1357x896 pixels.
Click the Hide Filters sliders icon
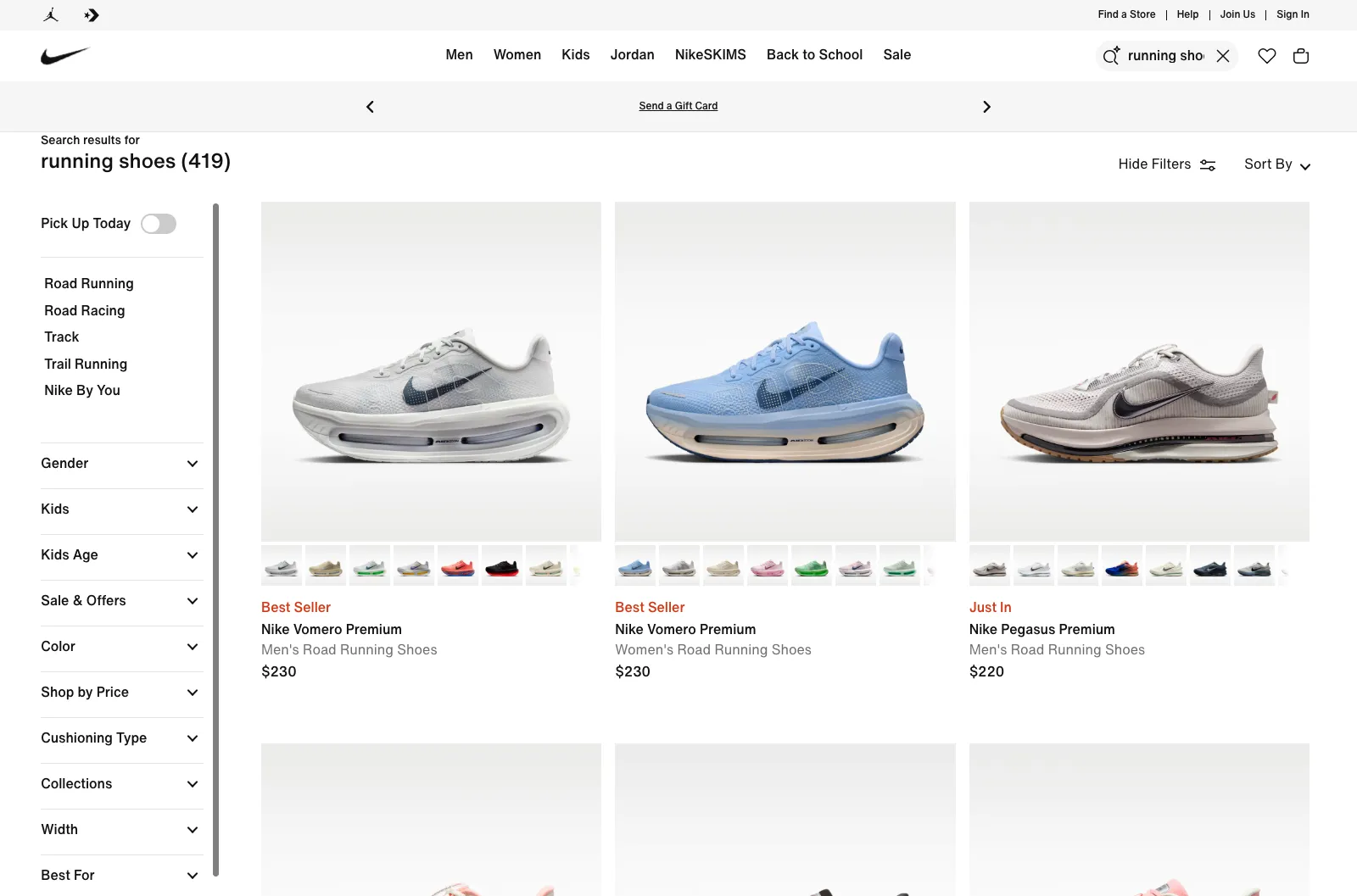[1208, 165]
